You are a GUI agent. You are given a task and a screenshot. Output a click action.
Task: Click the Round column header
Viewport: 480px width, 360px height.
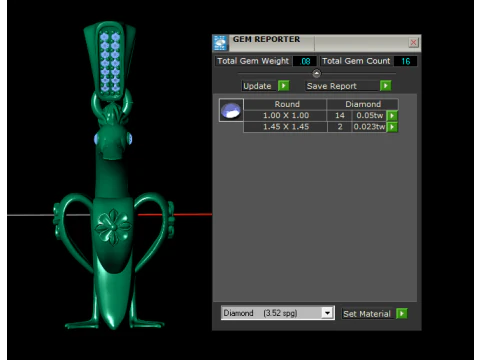[286, 104]
